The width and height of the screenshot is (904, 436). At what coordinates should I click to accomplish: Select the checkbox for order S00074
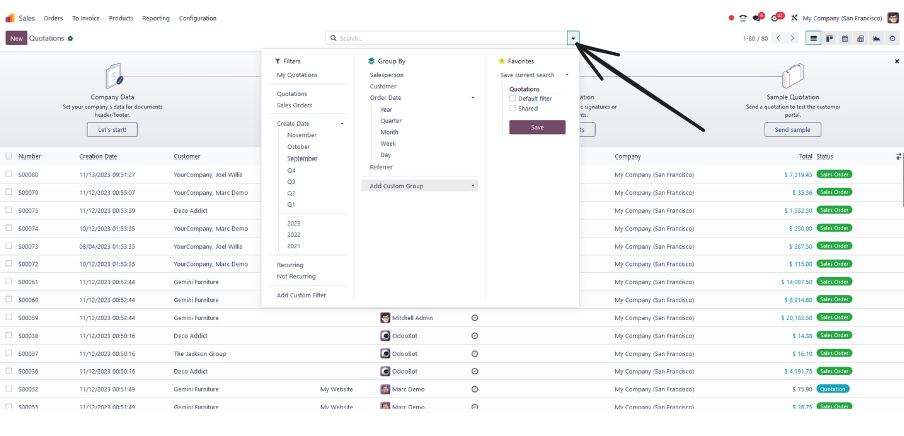point(9,228)
